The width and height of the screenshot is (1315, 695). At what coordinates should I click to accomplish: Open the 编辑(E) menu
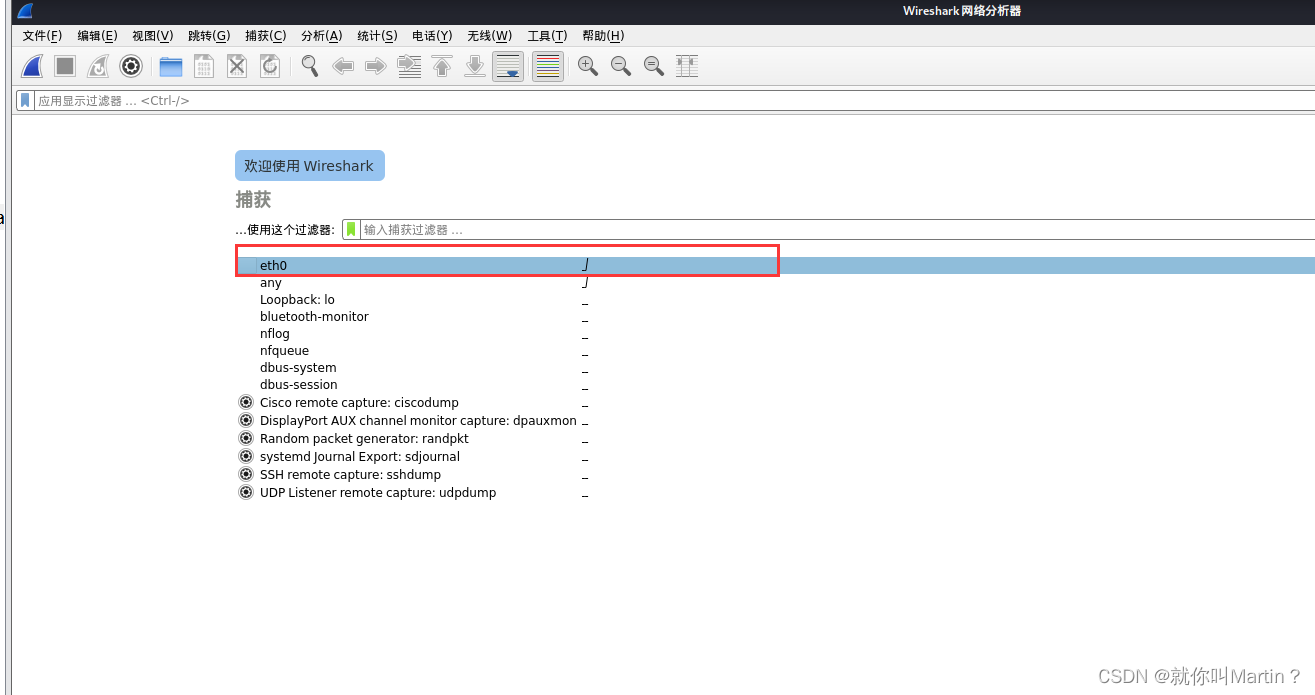click(x=97, y=36)
